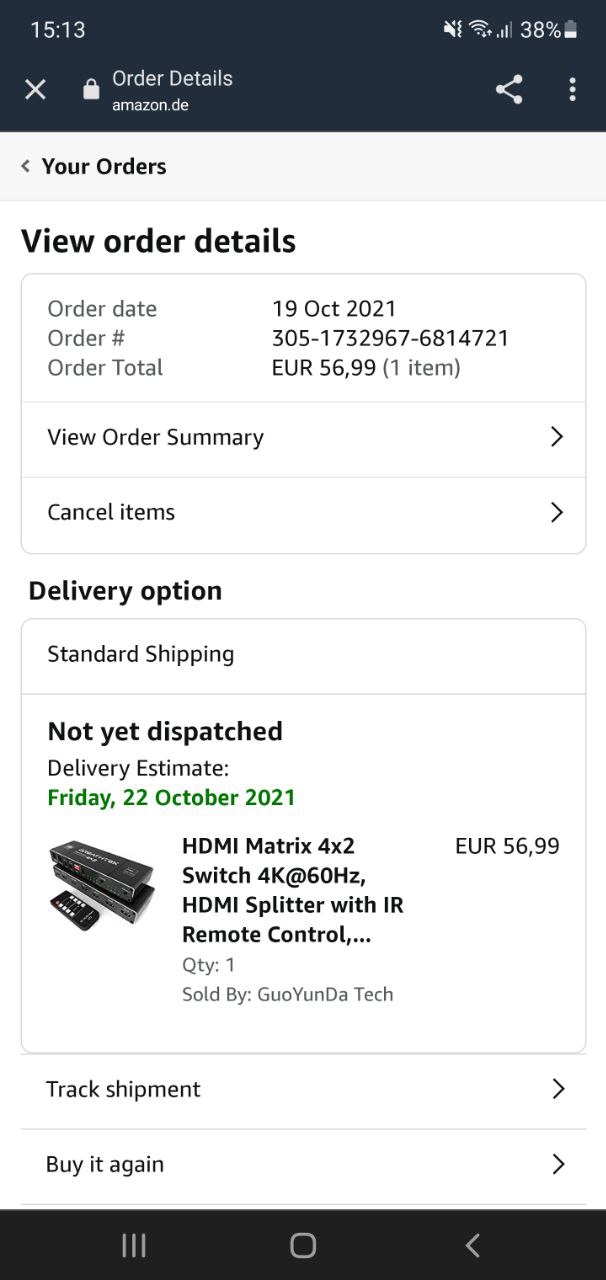Viewport: 606px width, 1280px height.
Task: View the HDMI switch product thumbnail
Action: [102, 885]
